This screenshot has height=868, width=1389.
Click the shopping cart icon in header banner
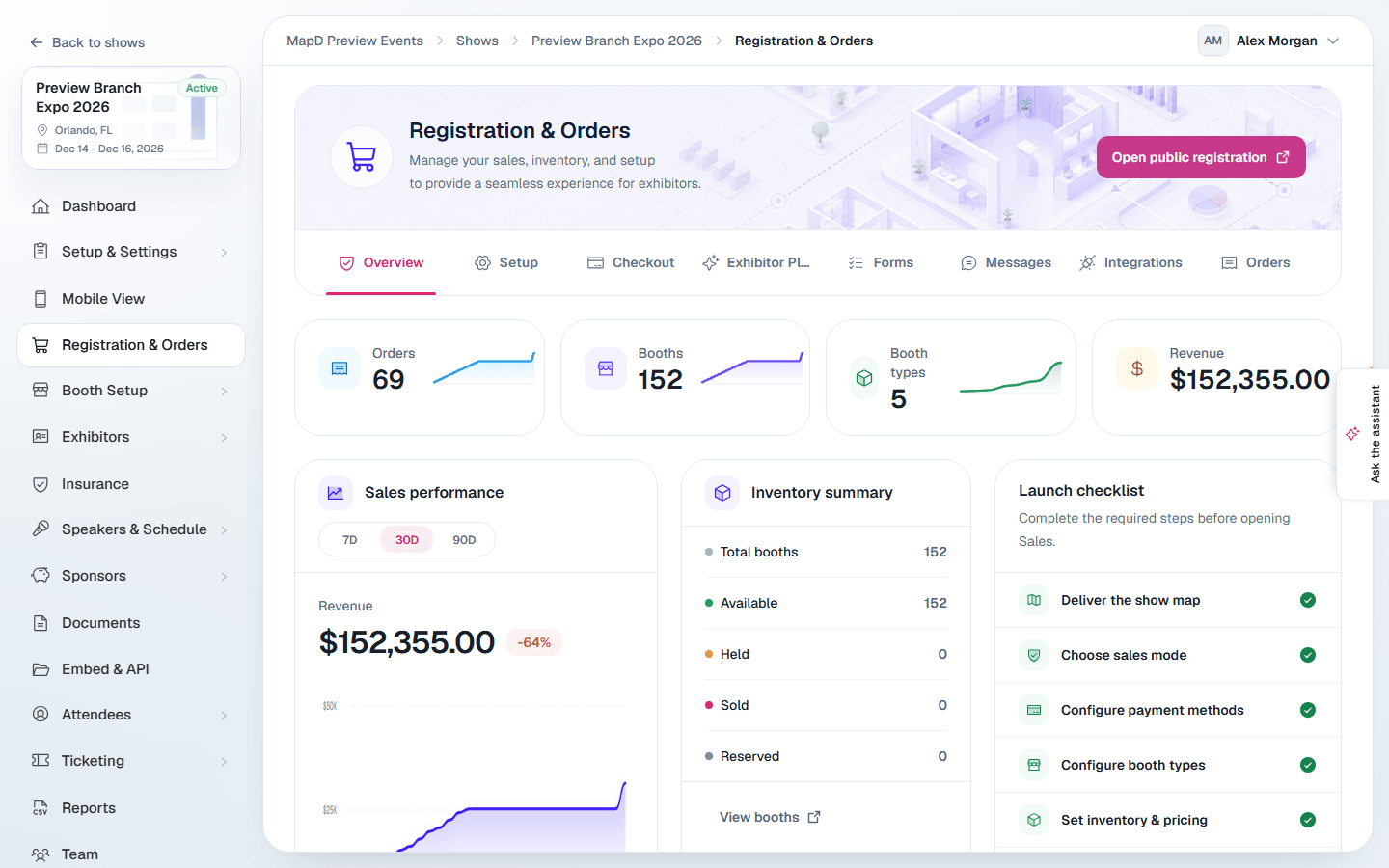click(x=362, y=157)
